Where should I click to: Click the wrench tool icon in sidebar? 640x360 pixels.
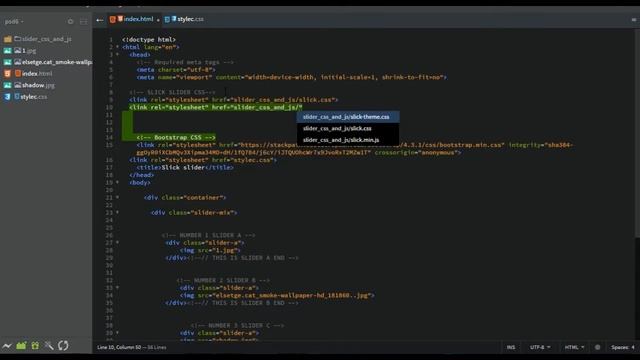click(x=49, y=346)
